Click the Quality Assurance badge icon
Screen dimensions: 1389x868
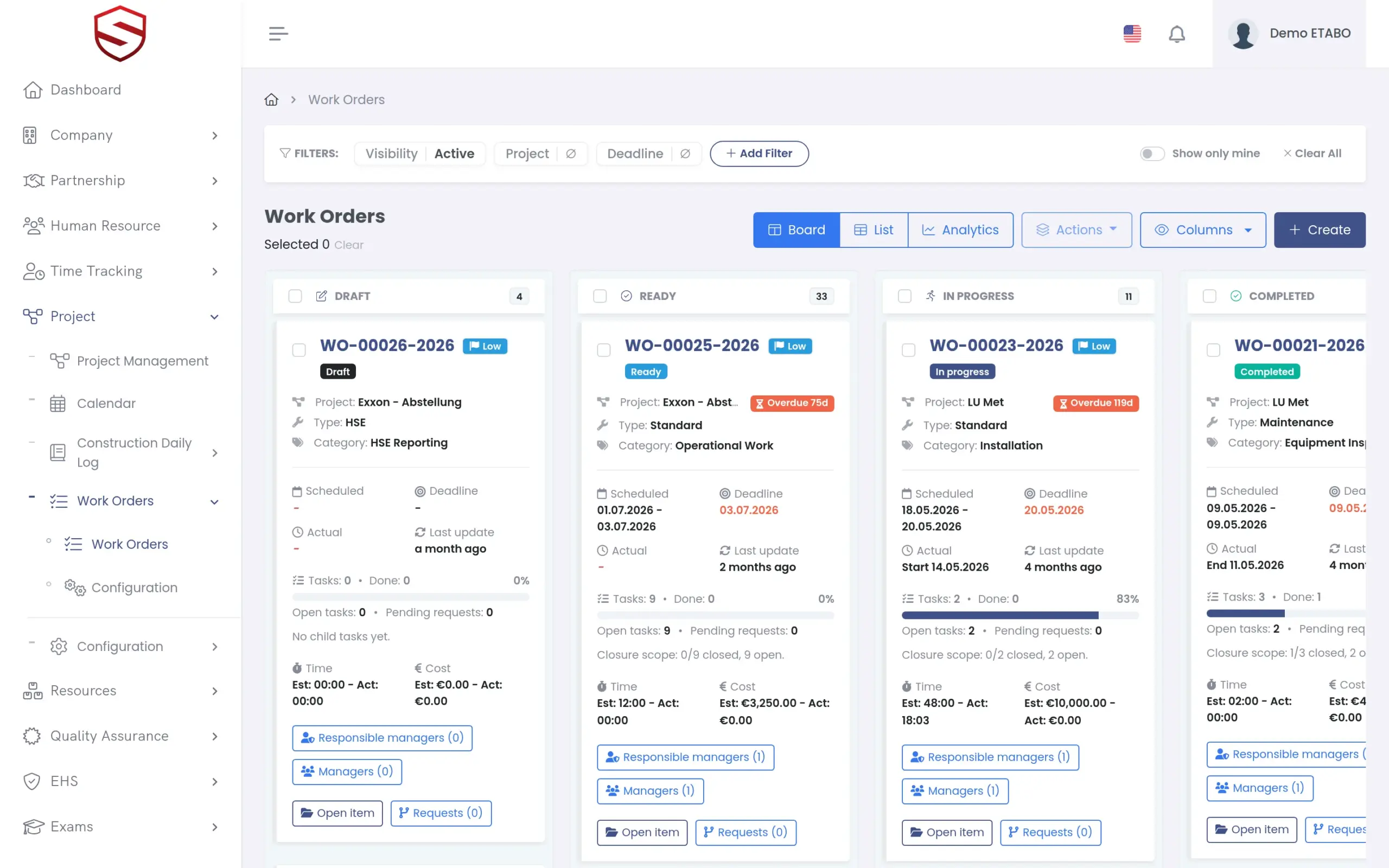pos(31,736)
